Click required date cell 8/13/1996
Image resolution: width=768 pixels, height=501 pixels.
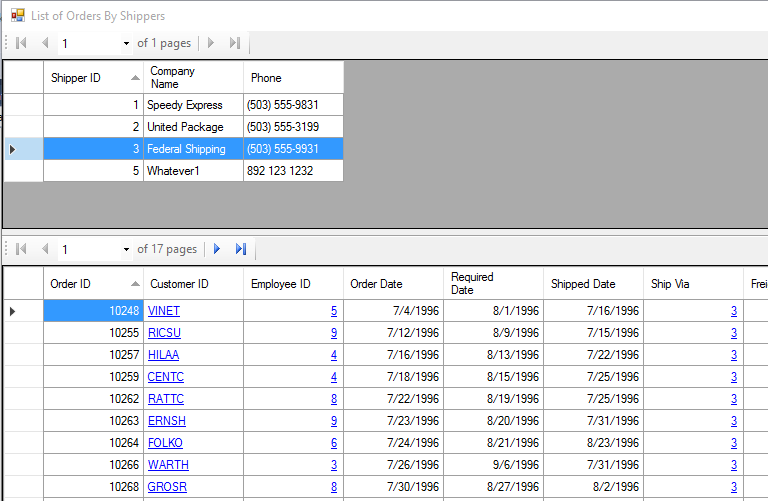[x=493, y=355]
